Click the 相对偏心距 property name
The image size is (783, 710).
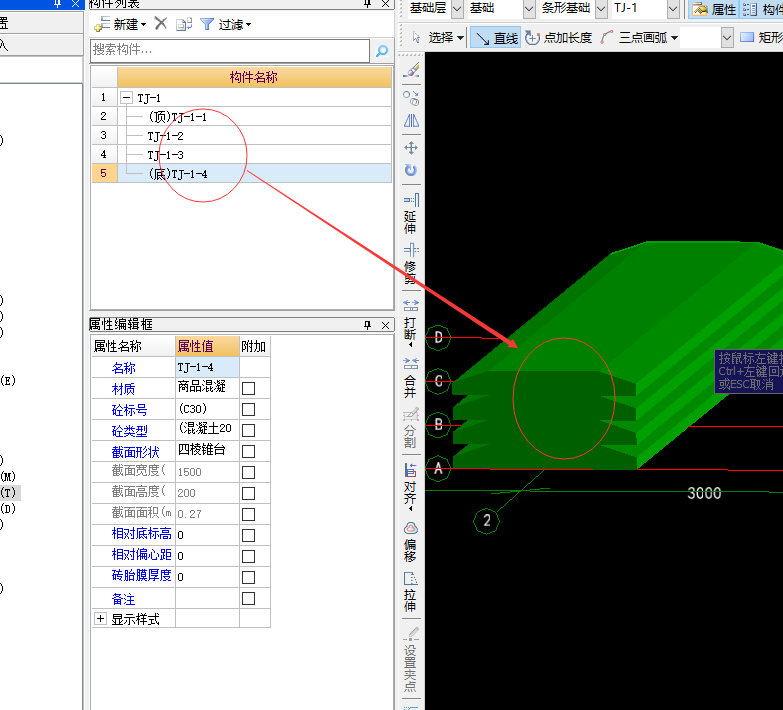click(x=141, y=555)
